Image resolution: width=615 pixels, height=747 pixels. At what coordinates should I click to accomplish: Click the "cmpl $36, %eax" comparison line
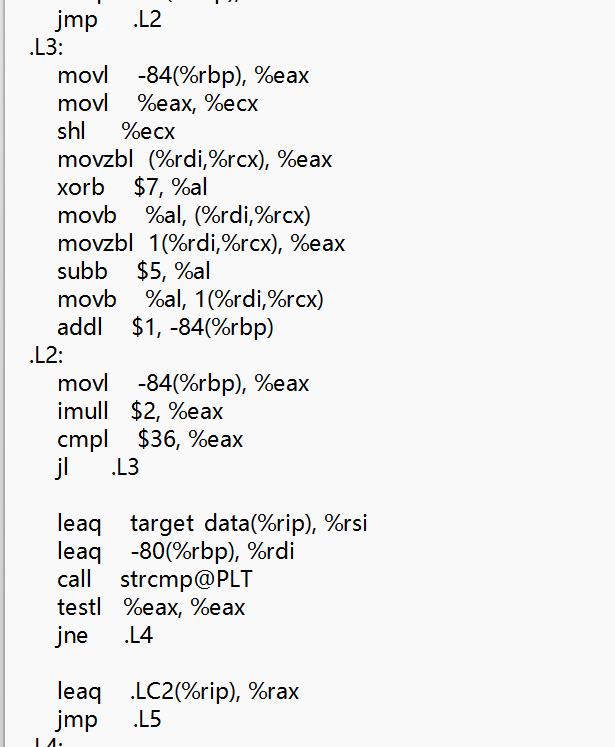(x=150, y=439)
